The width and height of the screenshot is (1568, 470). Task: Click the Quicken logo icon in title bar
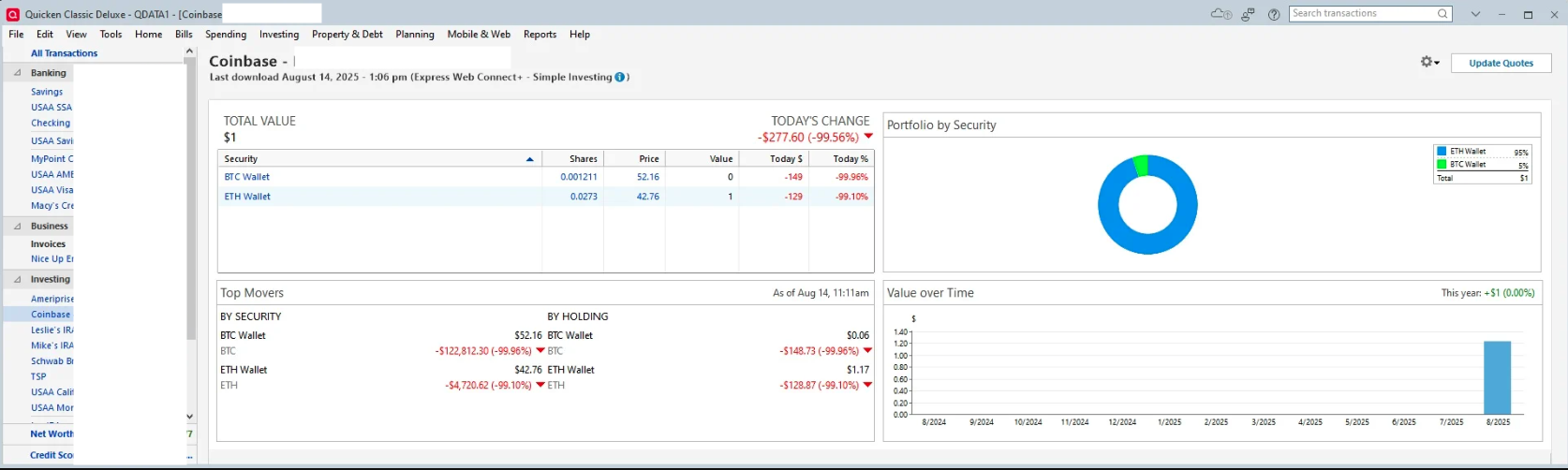13,14
